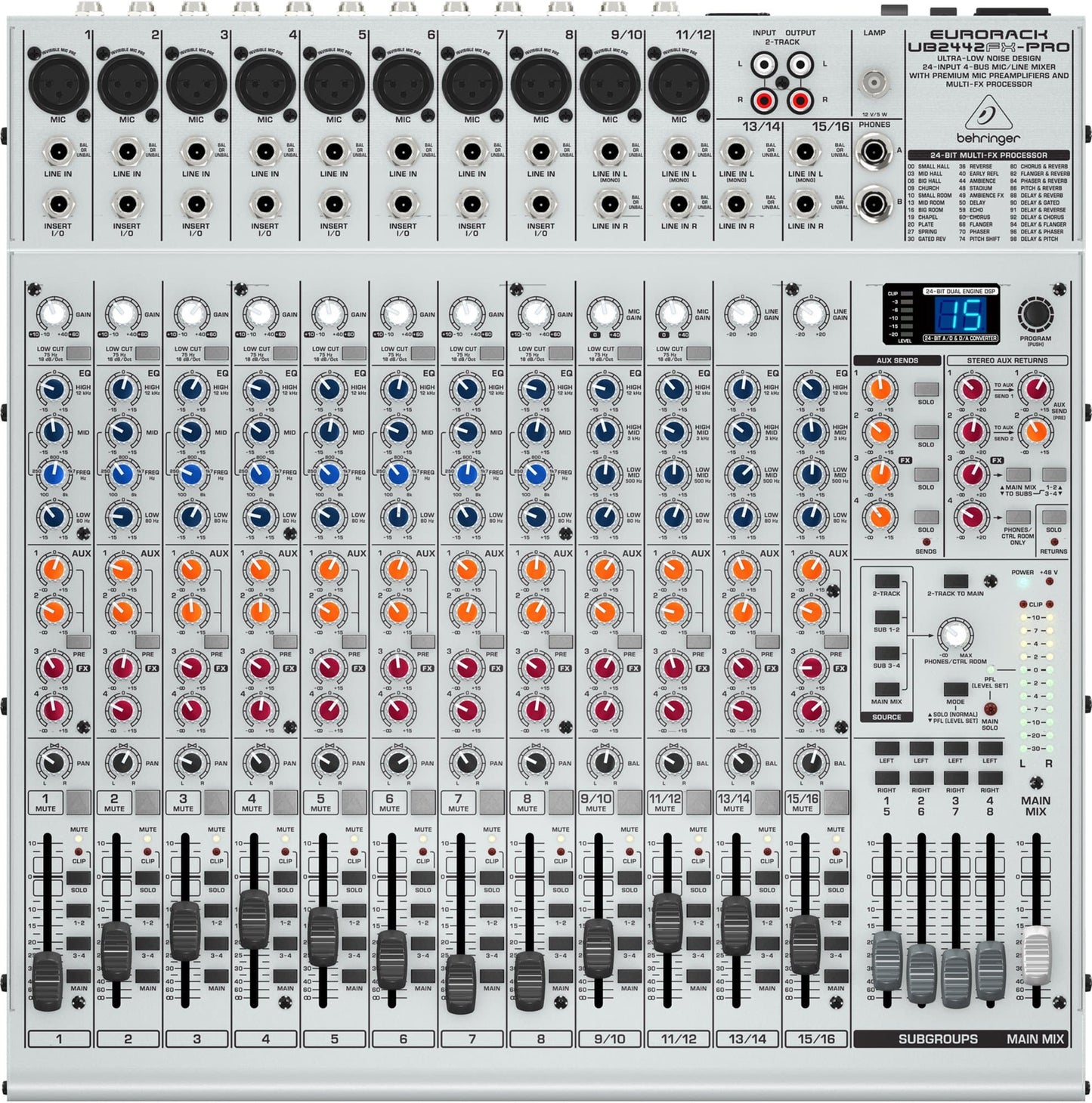Click the 9/10 LINE IN R jack
This screenshot has width=1092, height=1103.
[610, 204]
